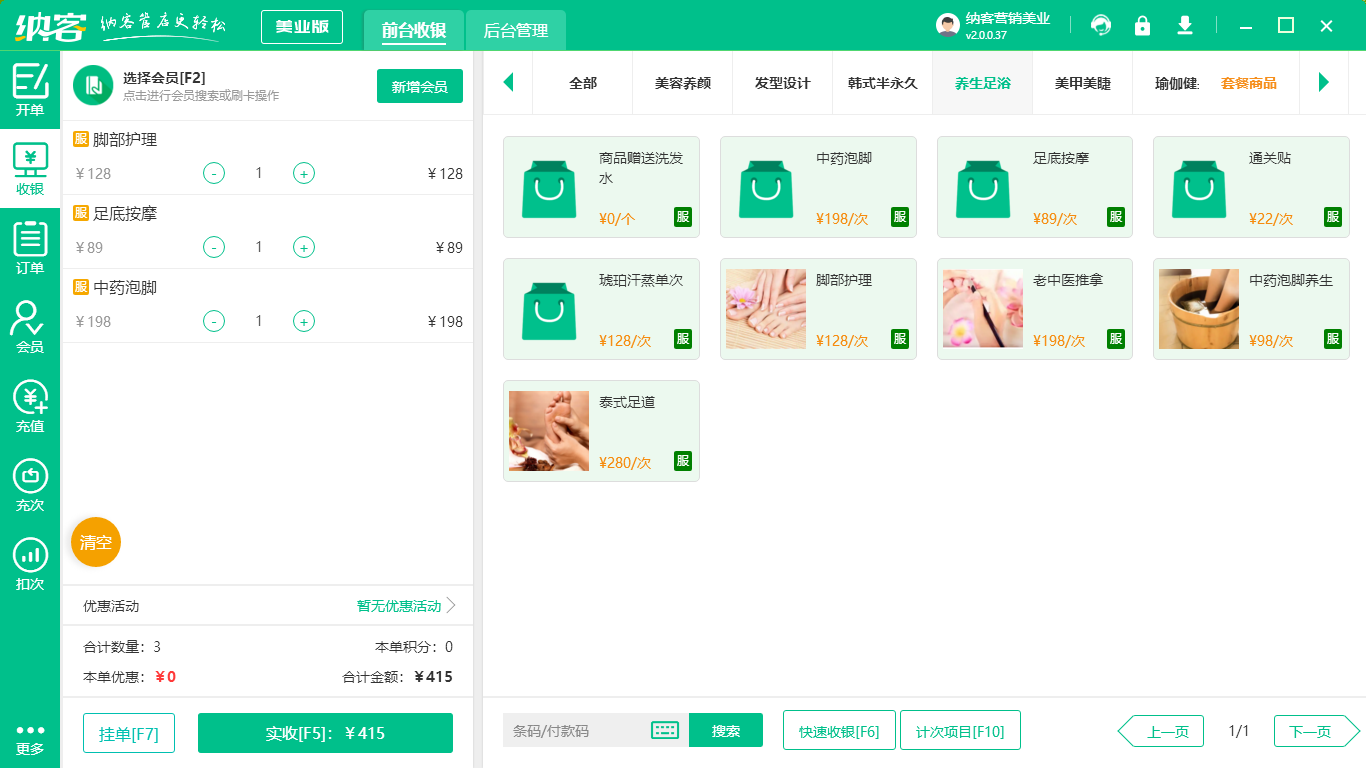Open the 订单 orders sidebar icon
Image resolution: width=1366 pixels, height=768 pixels.
pyautogui.click(x=30, y=248)
